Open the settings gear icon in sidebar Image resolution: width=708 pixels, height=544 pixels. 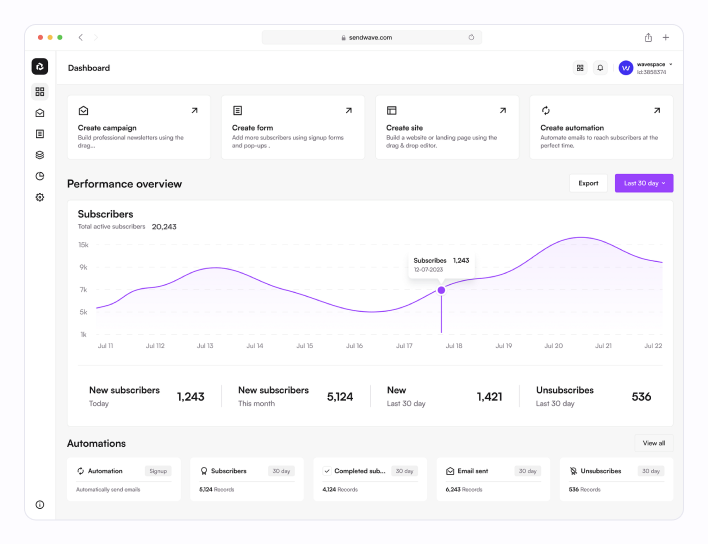[x=40, y=197]
